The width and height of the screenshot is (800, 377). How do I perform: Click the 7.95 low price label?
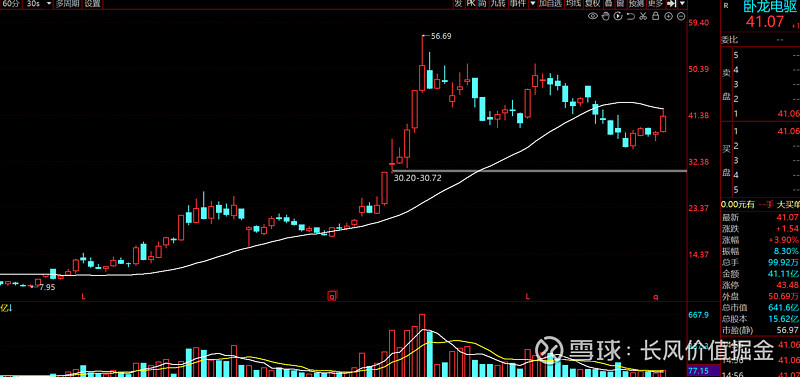[x=47, y=287]
